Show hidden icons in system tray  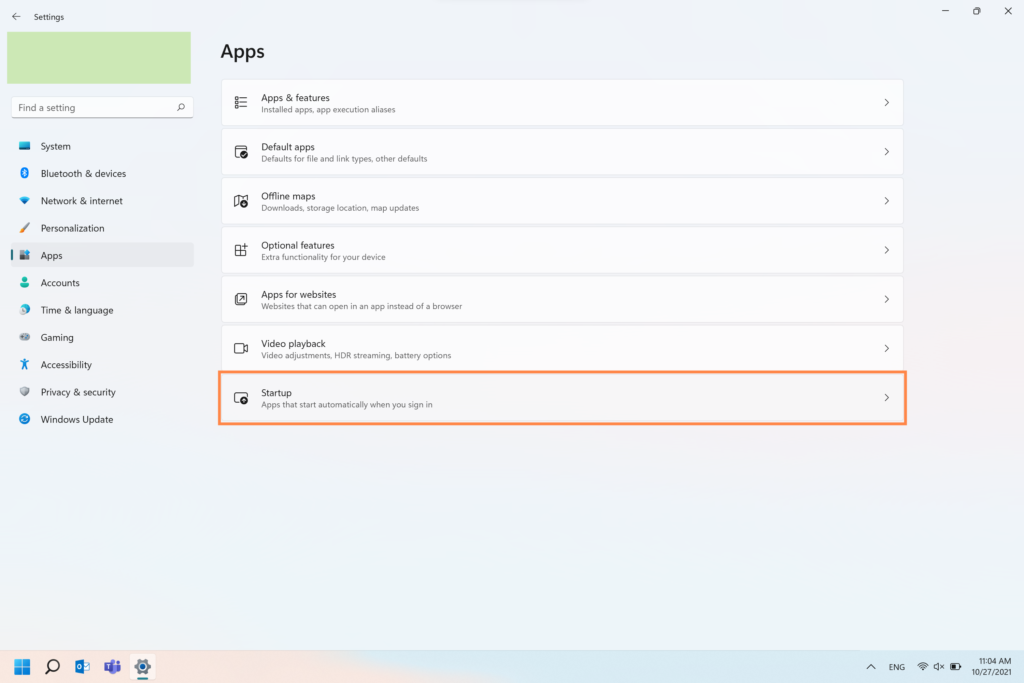(x=870, y=667)
